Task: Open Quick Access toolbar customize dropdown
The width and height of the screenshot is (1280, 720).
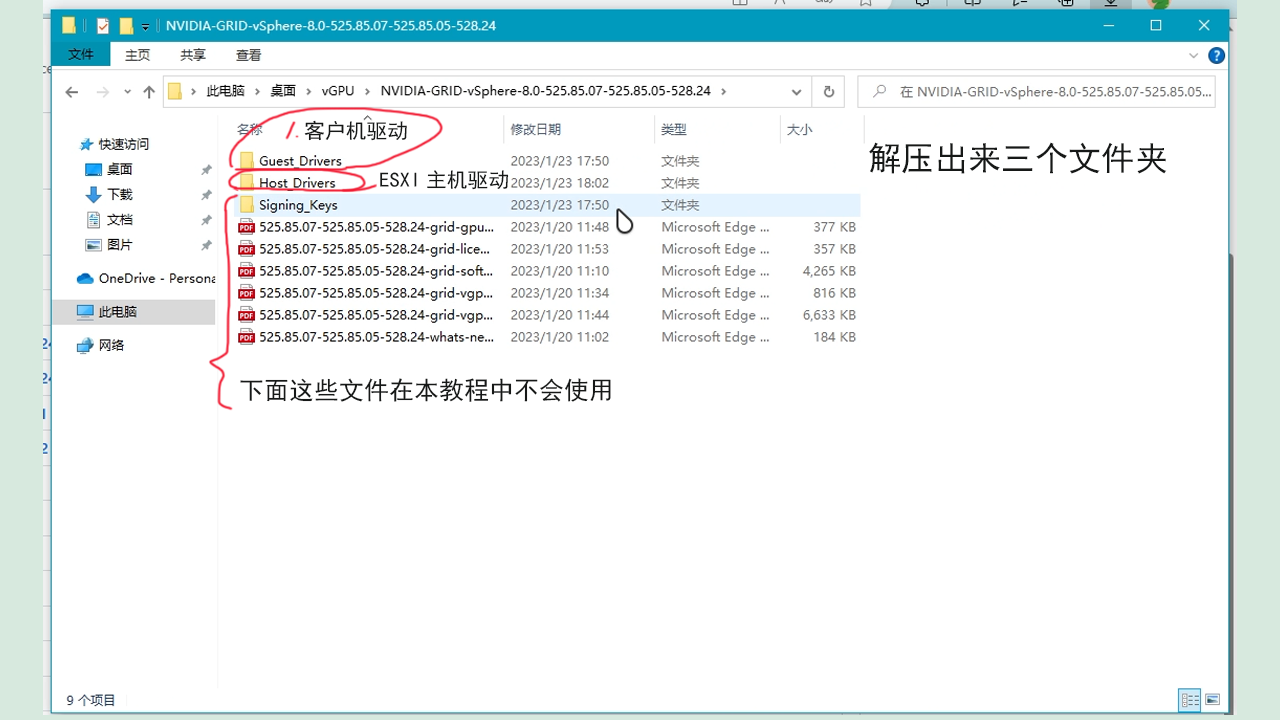Action: click(146, 26)
